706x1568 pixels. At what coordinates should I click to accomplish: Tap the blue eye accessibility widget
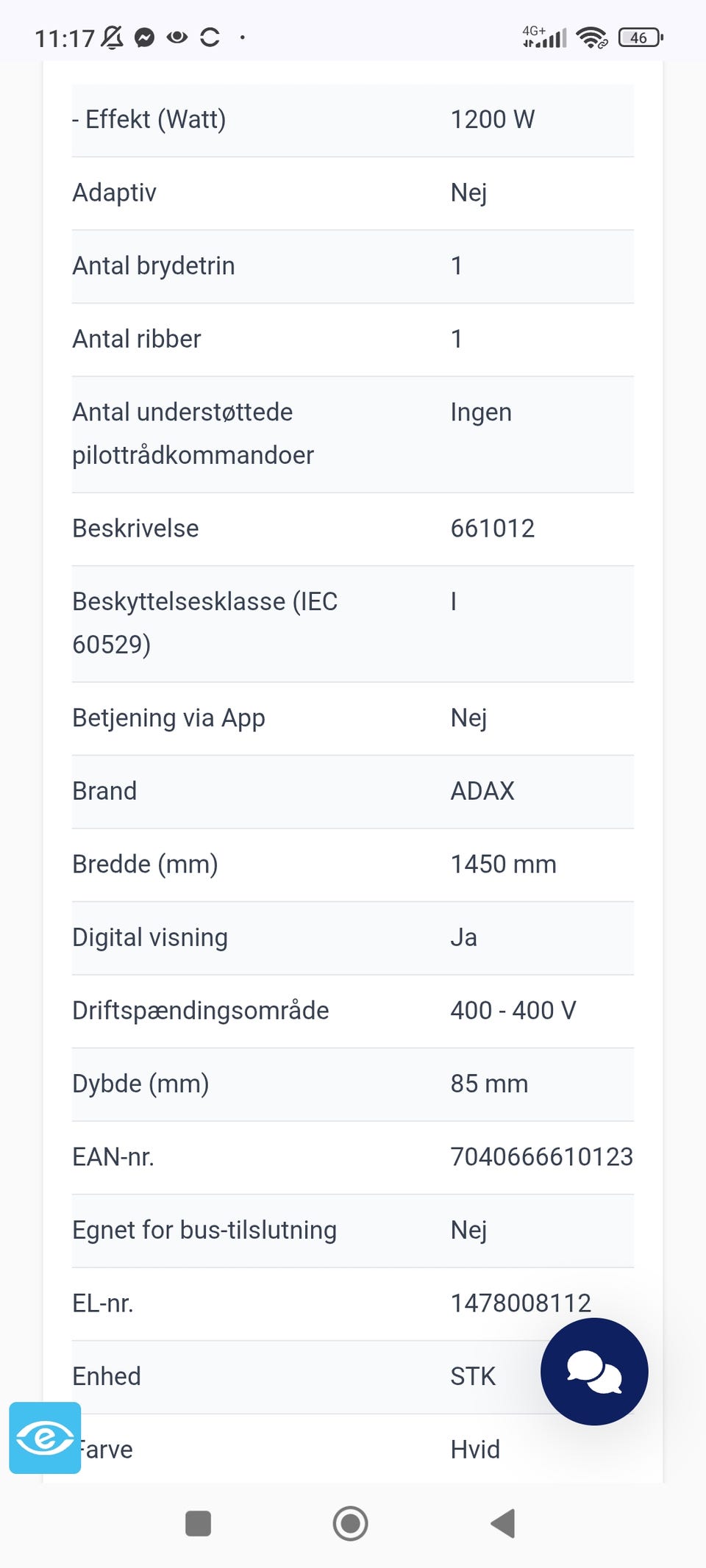45,1437
